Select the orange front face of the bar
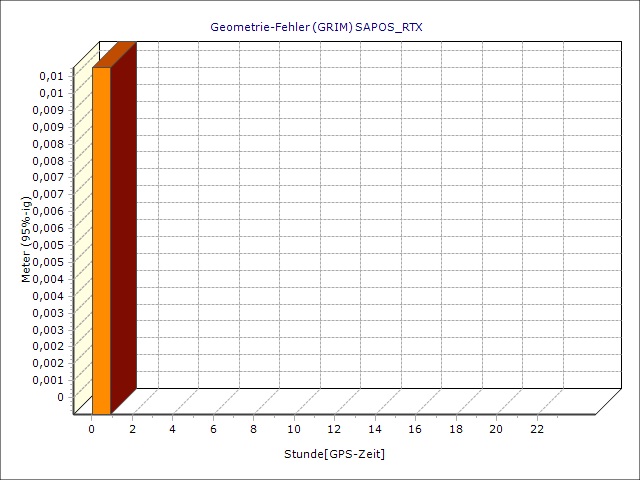Image resolution: width=640 pixels, height=480 pixels. point(101,240)
